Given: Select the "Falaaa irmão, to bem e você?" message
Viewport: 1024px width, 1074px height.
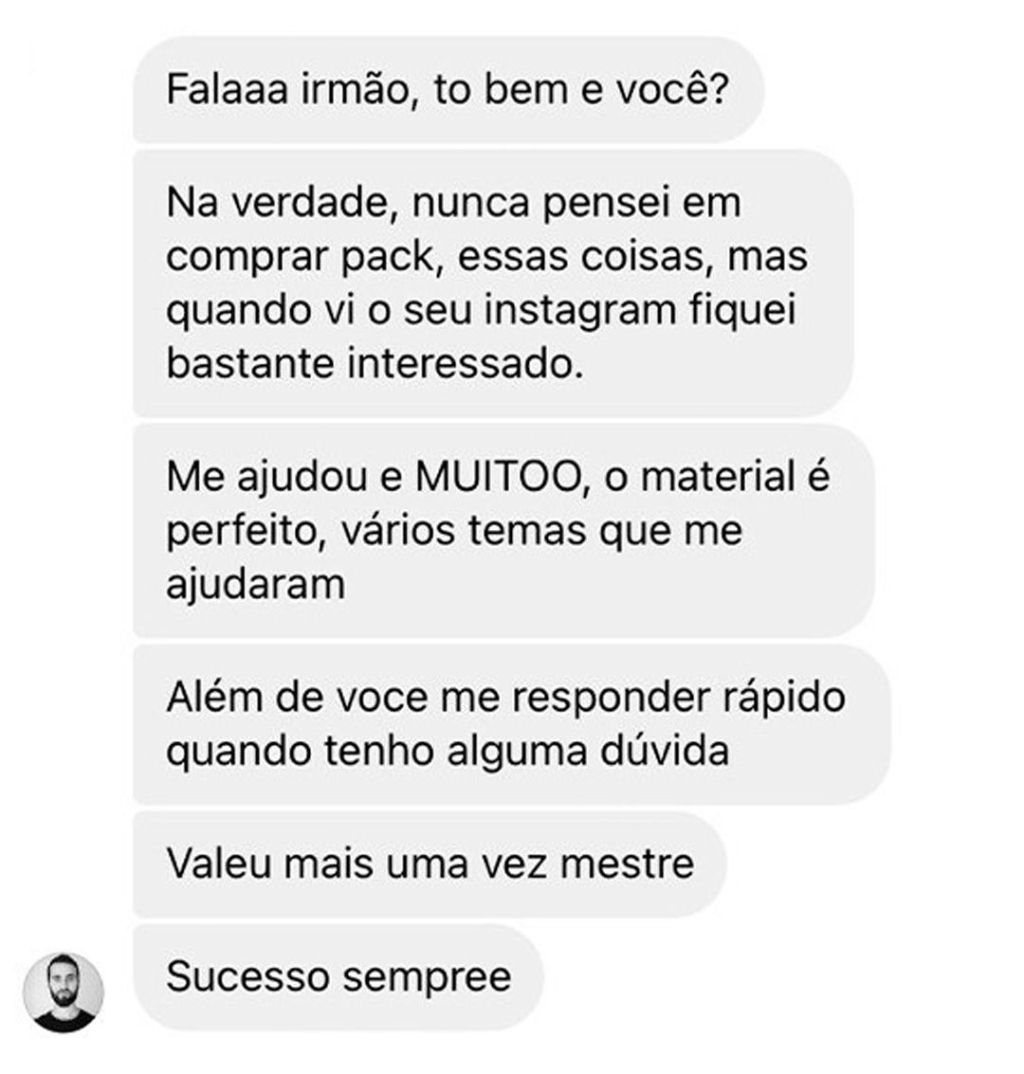Looking at the screenshot, I should (448, 90).
